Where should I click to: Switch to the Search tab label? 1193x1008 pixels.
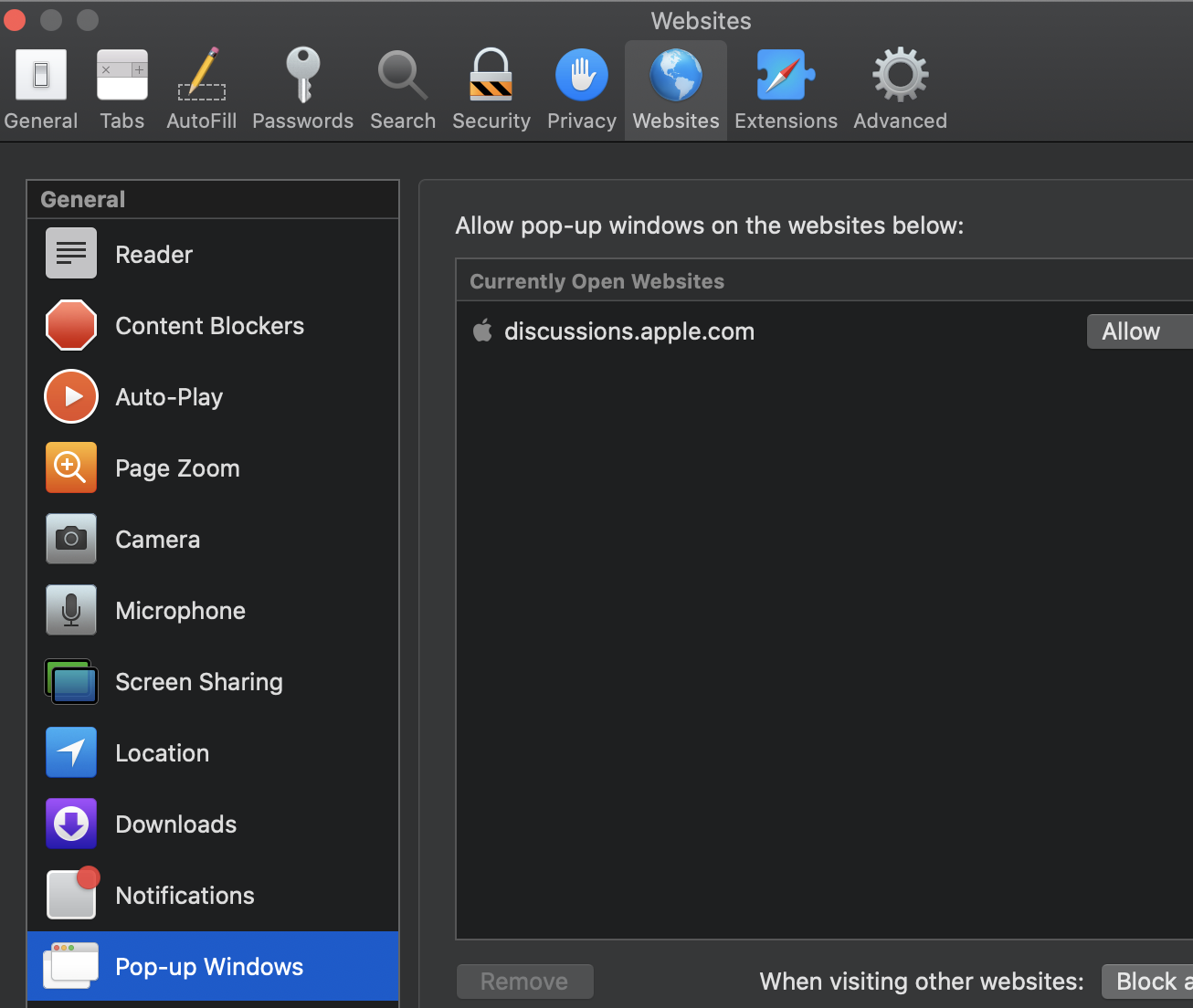pos(403,121)
